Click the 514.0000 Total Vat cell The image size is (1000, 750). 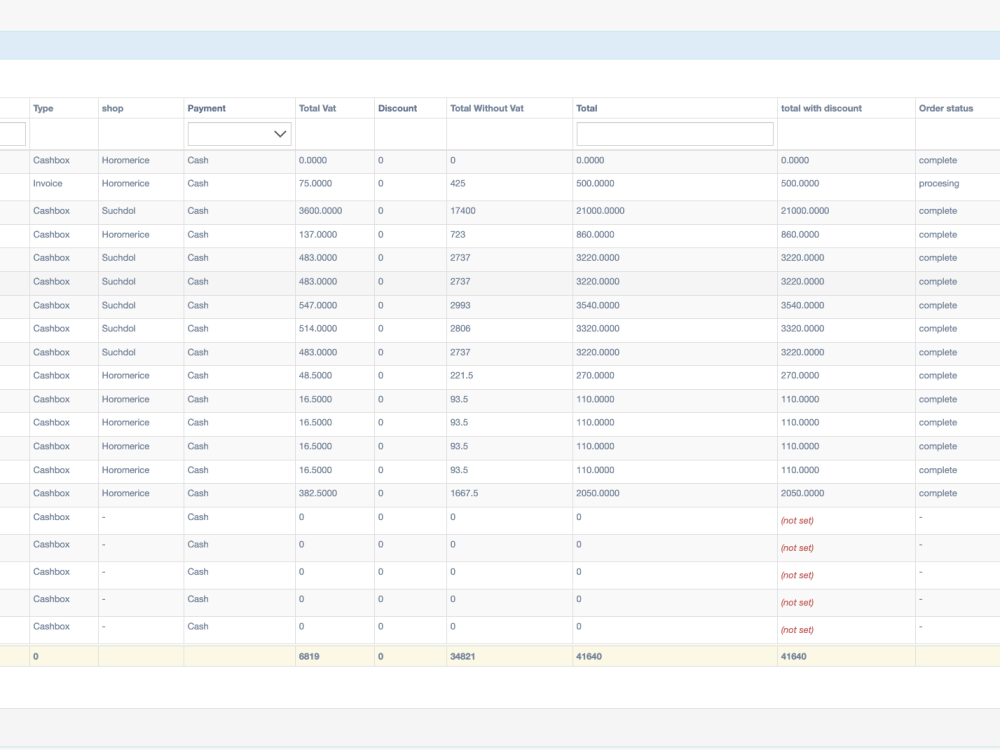coord(318,329)
